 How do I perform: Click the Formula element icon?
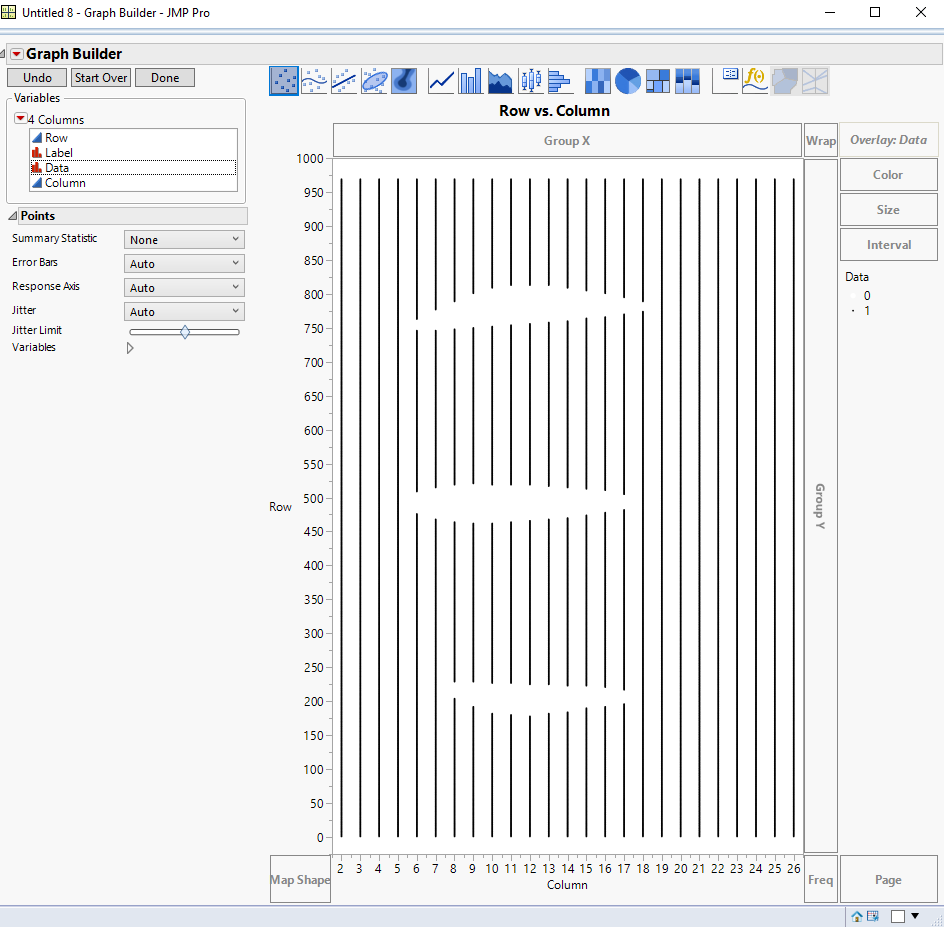pyautogui.click(x=756, y=81)
